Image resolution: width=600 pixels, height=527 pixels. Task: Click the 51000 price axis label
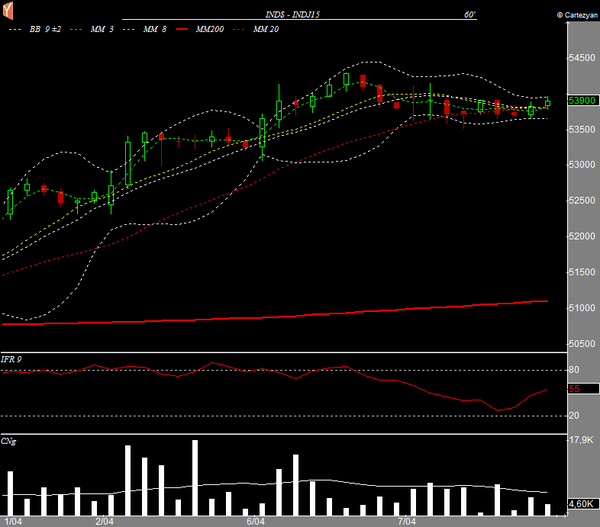[x=582, y=308]
